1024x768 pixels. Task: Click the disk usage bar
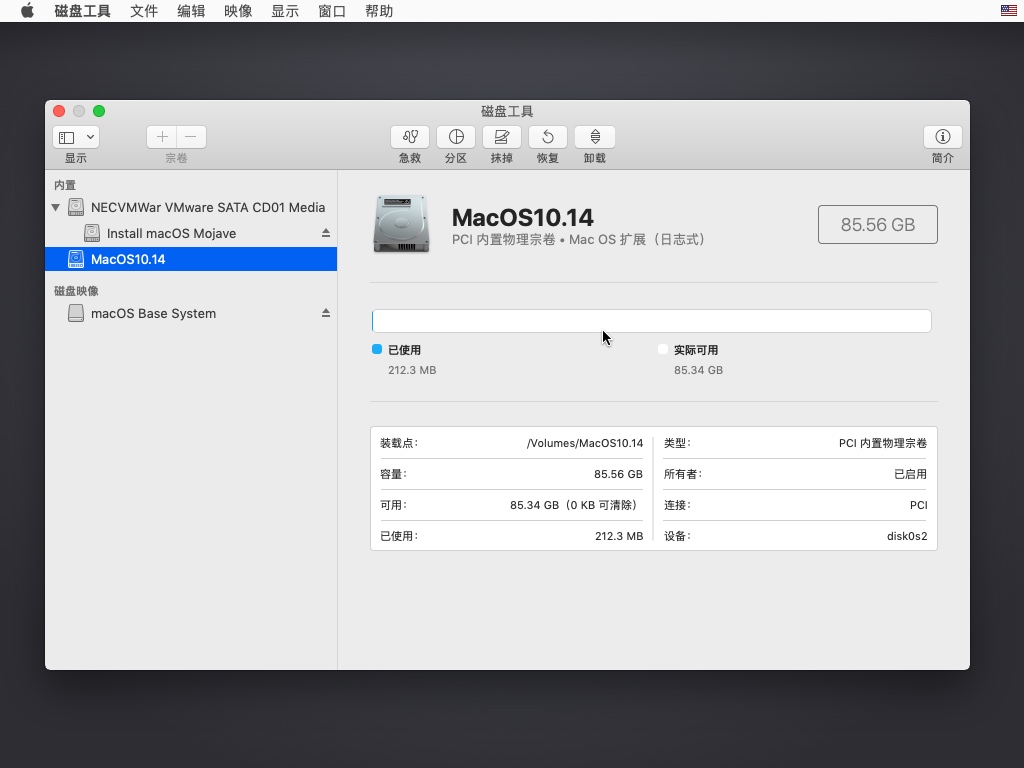coord(651,320)
